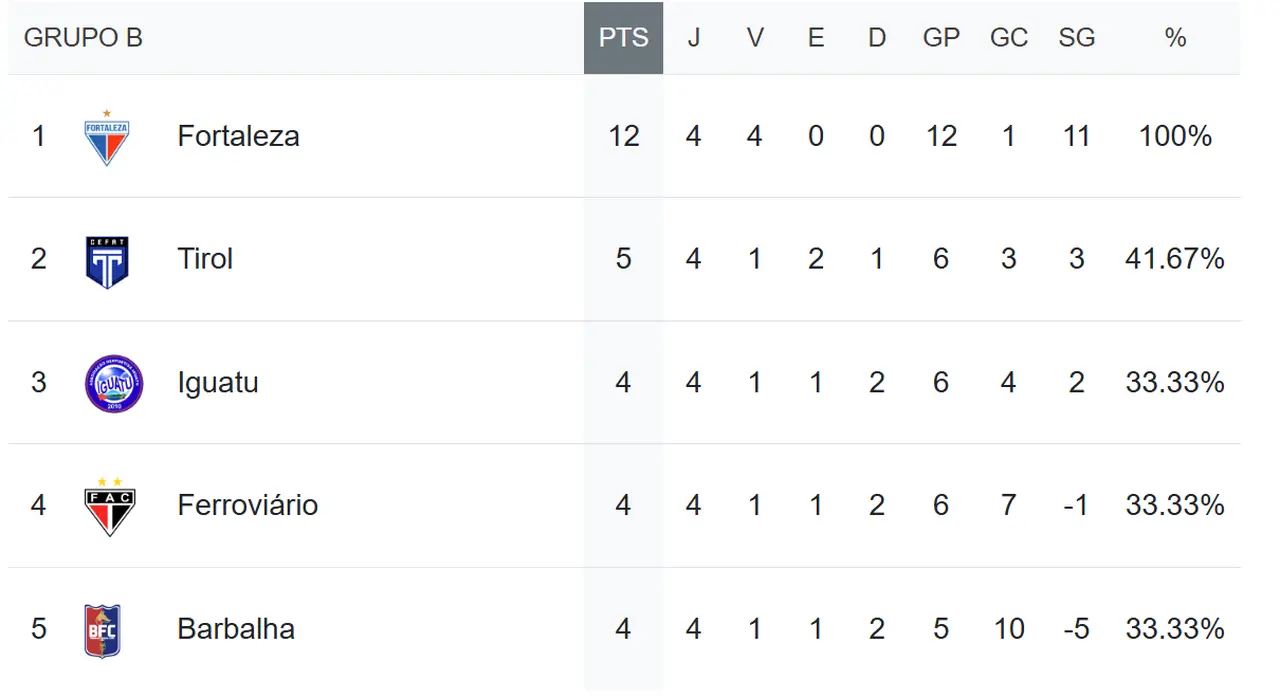
Task: Click the Tirol club shield logo
Action: pyautogui.click(x=107, y=262)
